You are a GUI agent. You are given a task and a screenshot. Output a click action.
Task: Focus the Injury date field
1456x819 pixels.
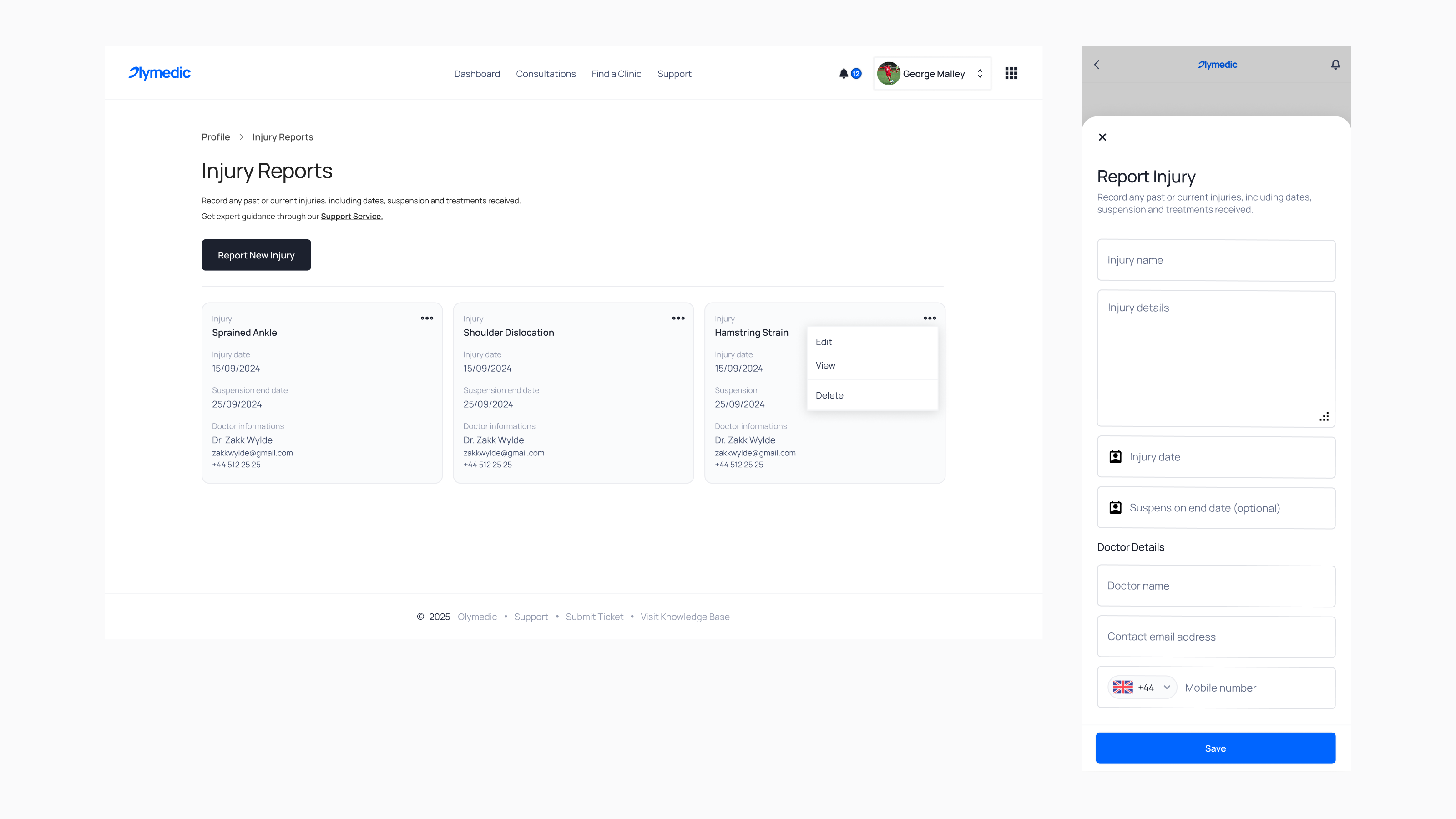[1216, 457]
